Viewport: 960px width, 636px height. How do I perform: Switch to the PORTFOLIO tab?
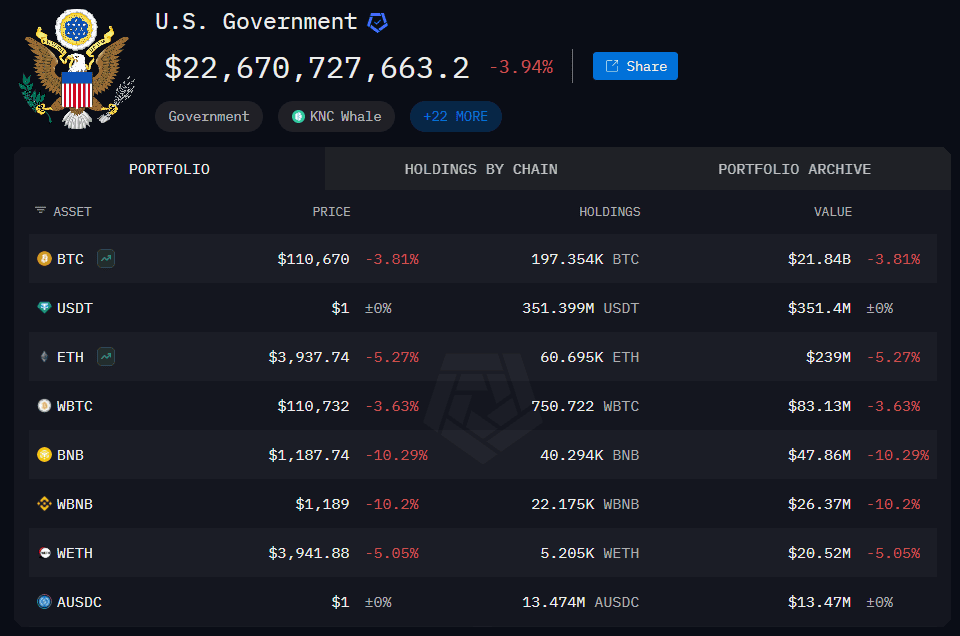pos(170,169)
